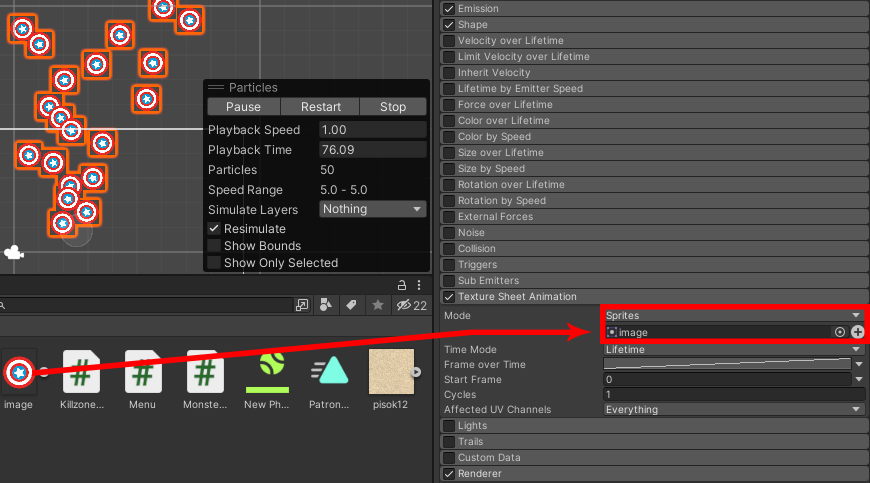Click the object picker circle for image sprite
Viewport: 870px width, 483px height.
click(x=839, y=332)
